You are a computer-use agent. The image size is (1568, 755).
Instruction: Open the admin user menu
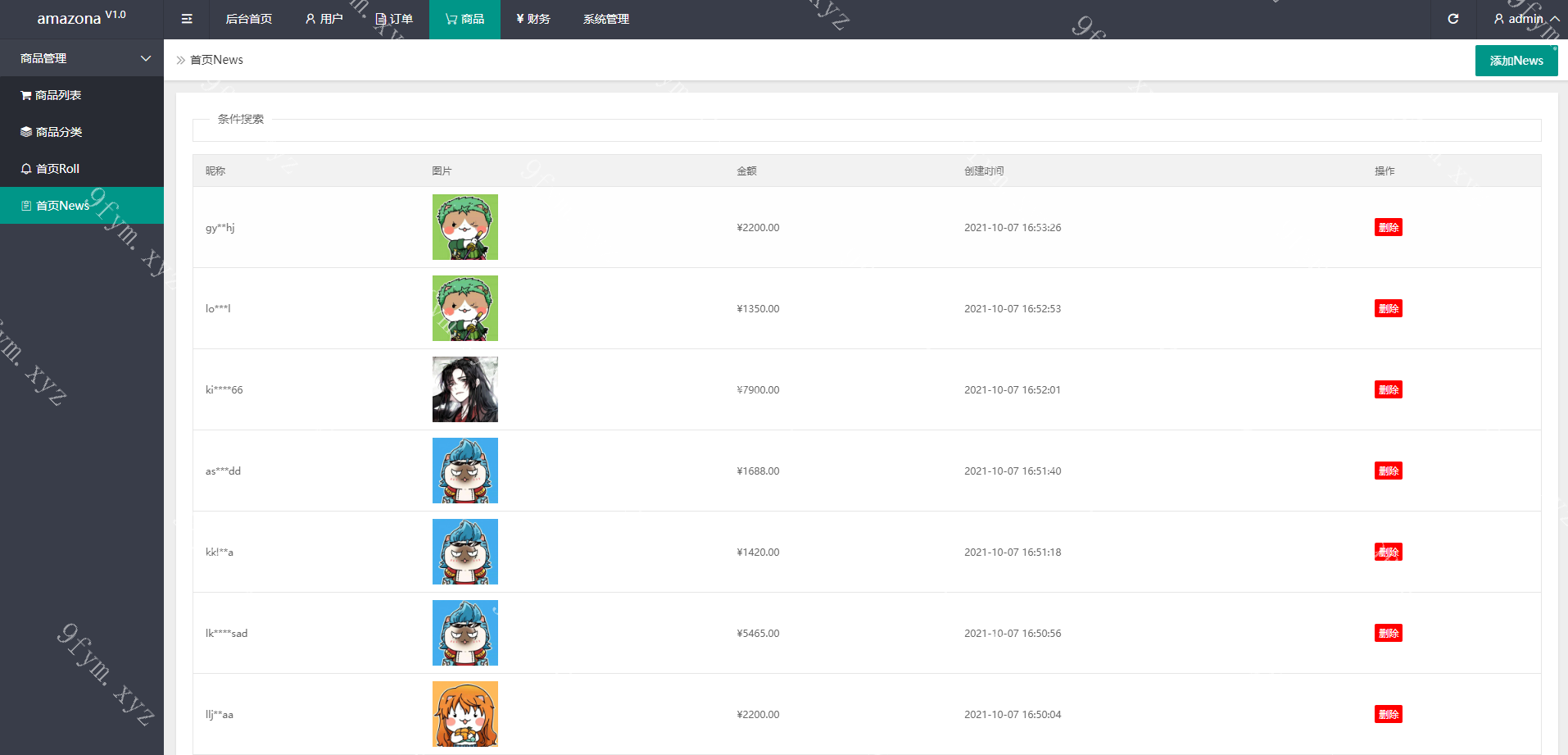point(1526,19)
